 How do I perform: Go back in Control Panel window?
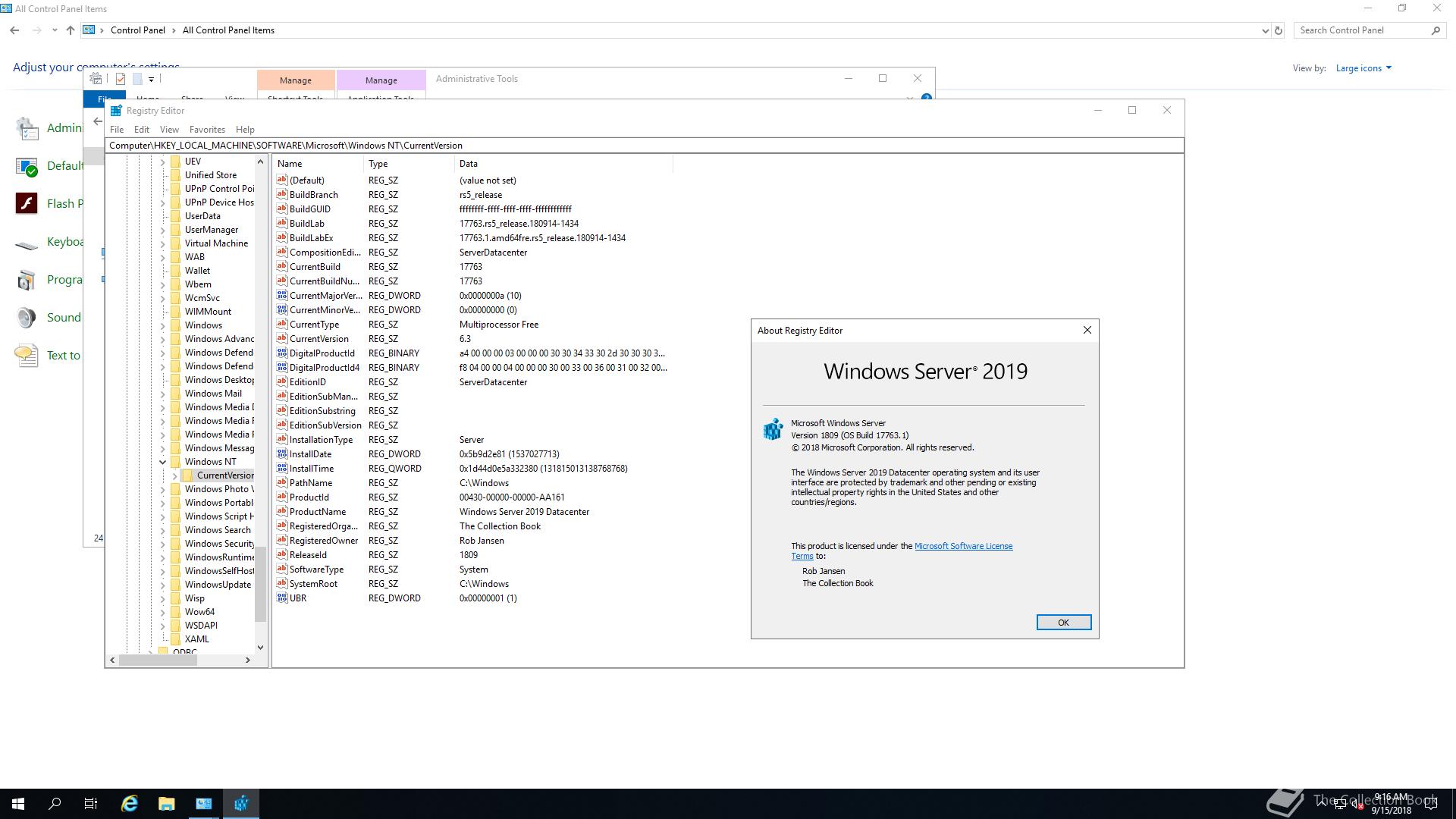click(14, 30)
